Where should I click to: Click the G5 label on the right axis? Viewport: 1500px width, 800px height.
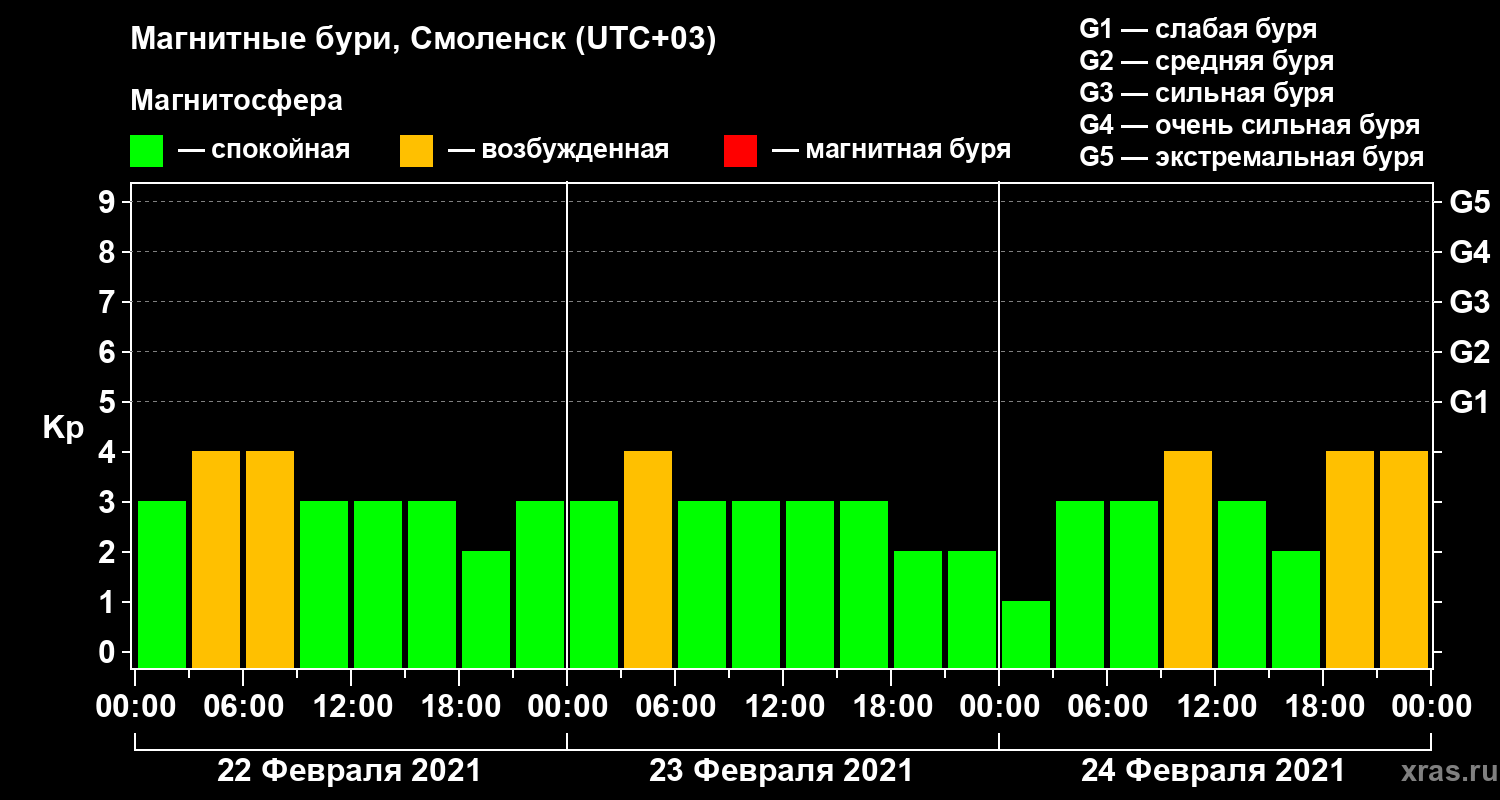pos(1469,202)
